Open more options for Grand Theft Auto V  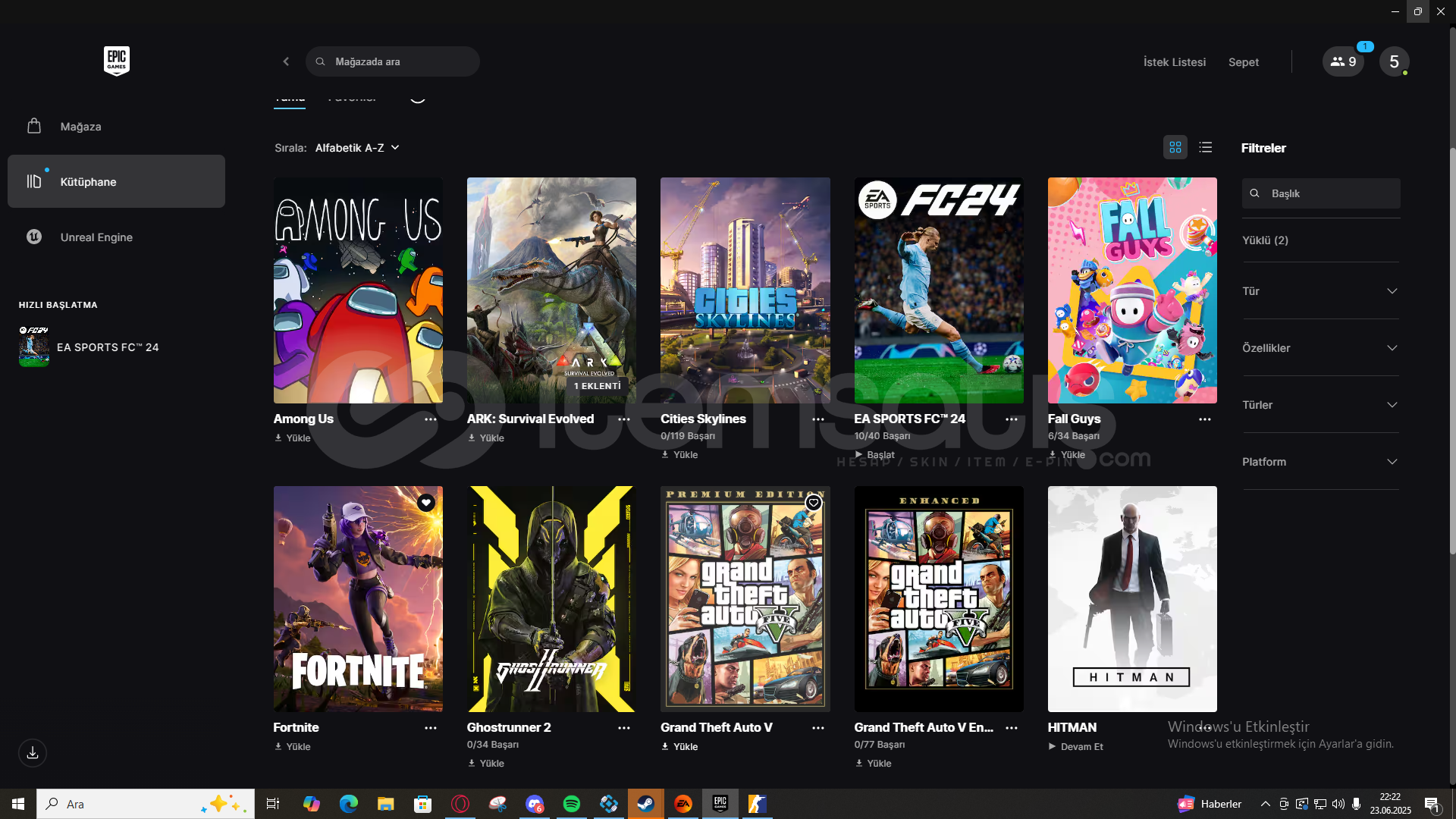[x=818, y=727]
